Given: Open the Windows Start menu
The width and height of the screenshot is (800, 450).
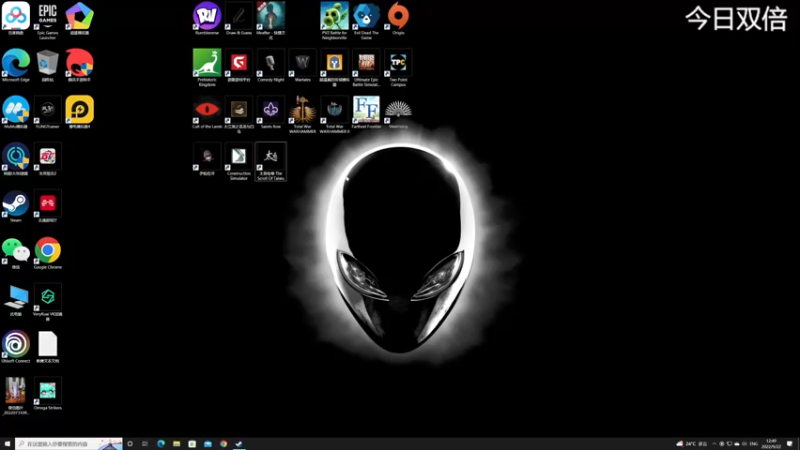Looking at the screenshot, I should (x=7, y=444).
